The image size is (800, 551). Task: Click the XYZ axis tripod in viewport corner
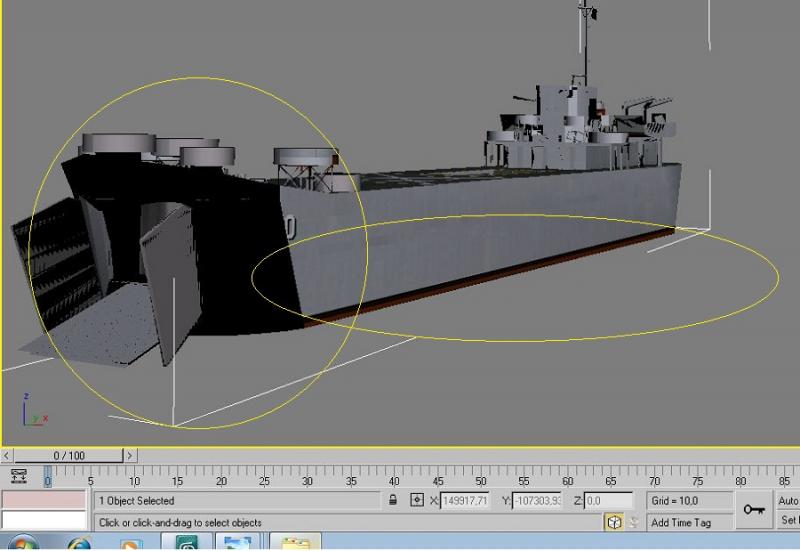tap(33, 410)
